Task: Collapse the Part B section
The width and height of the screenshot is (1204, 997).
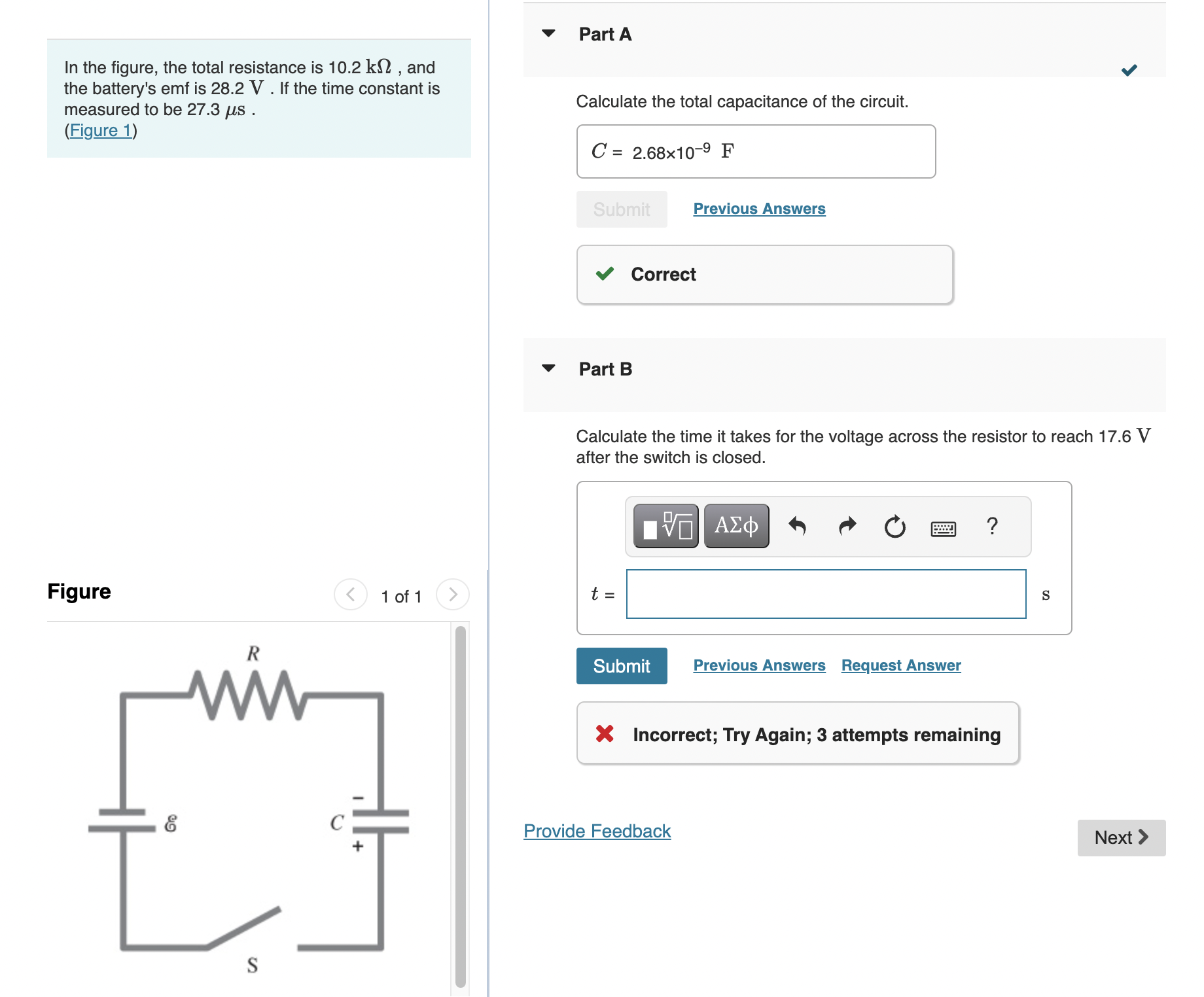Action: click(x=548, y=369)
